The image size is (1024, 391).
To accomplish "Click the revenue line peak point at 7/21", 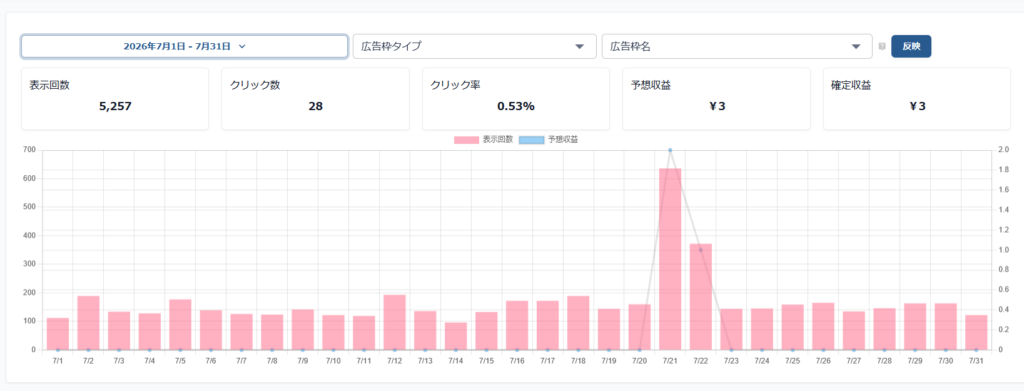I will click(x=670, y=150).
